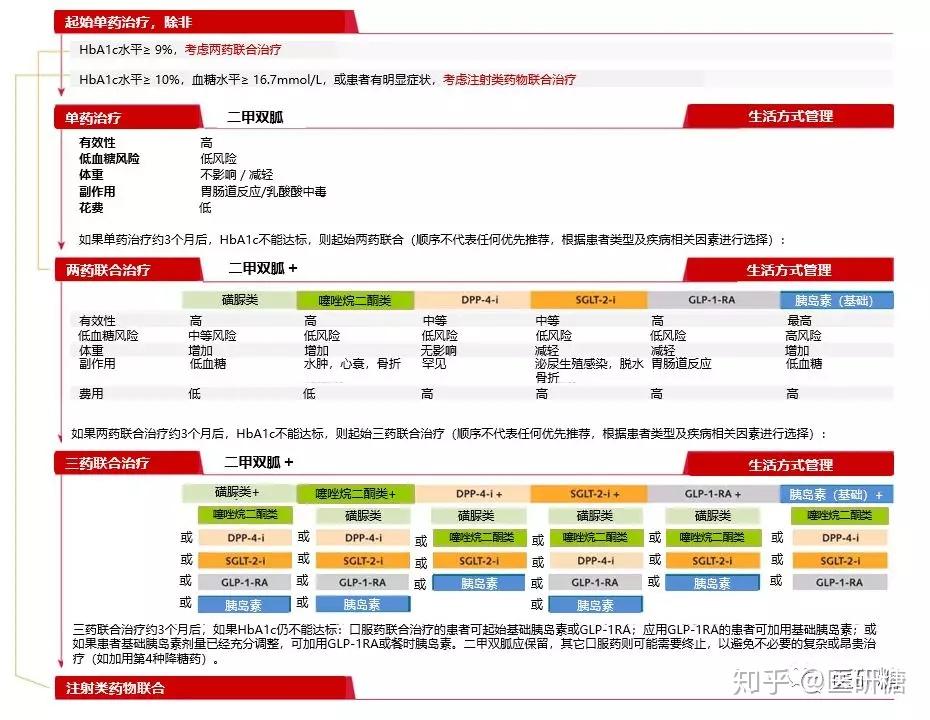Click the green 噻唑烷二酮类 header in two-drug table

(355, 300)
